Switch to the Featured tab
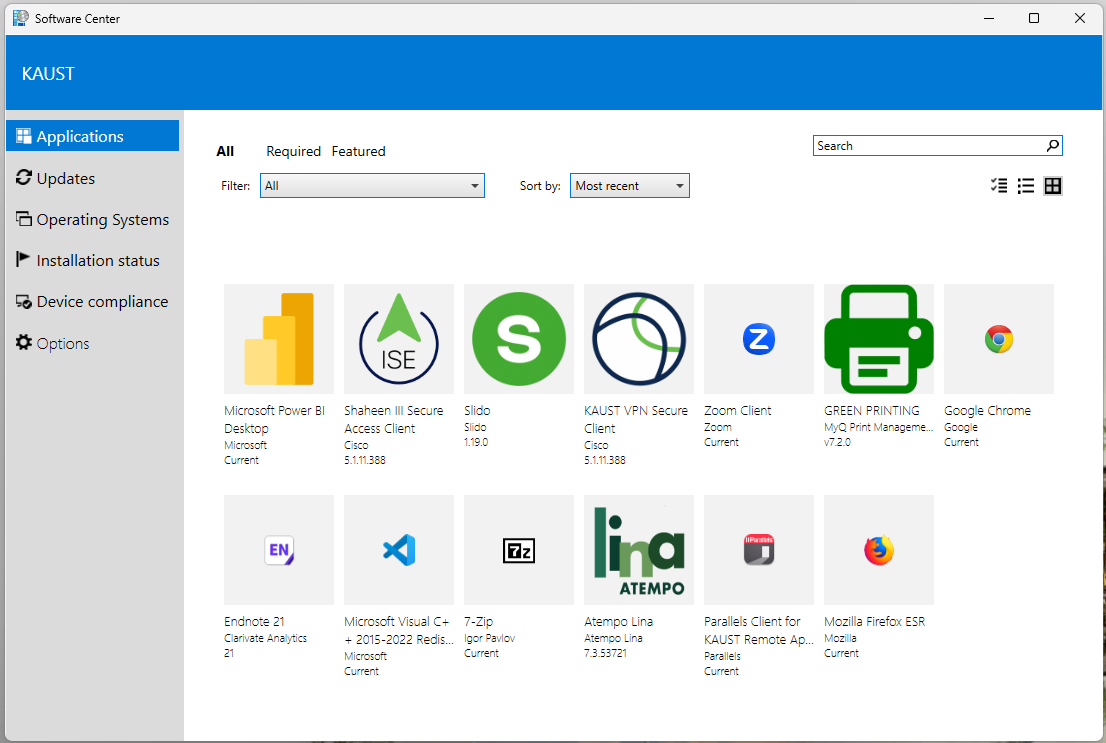Image resolution: width=1106 pixels, height=743 pixels. [x=358, y=151]
